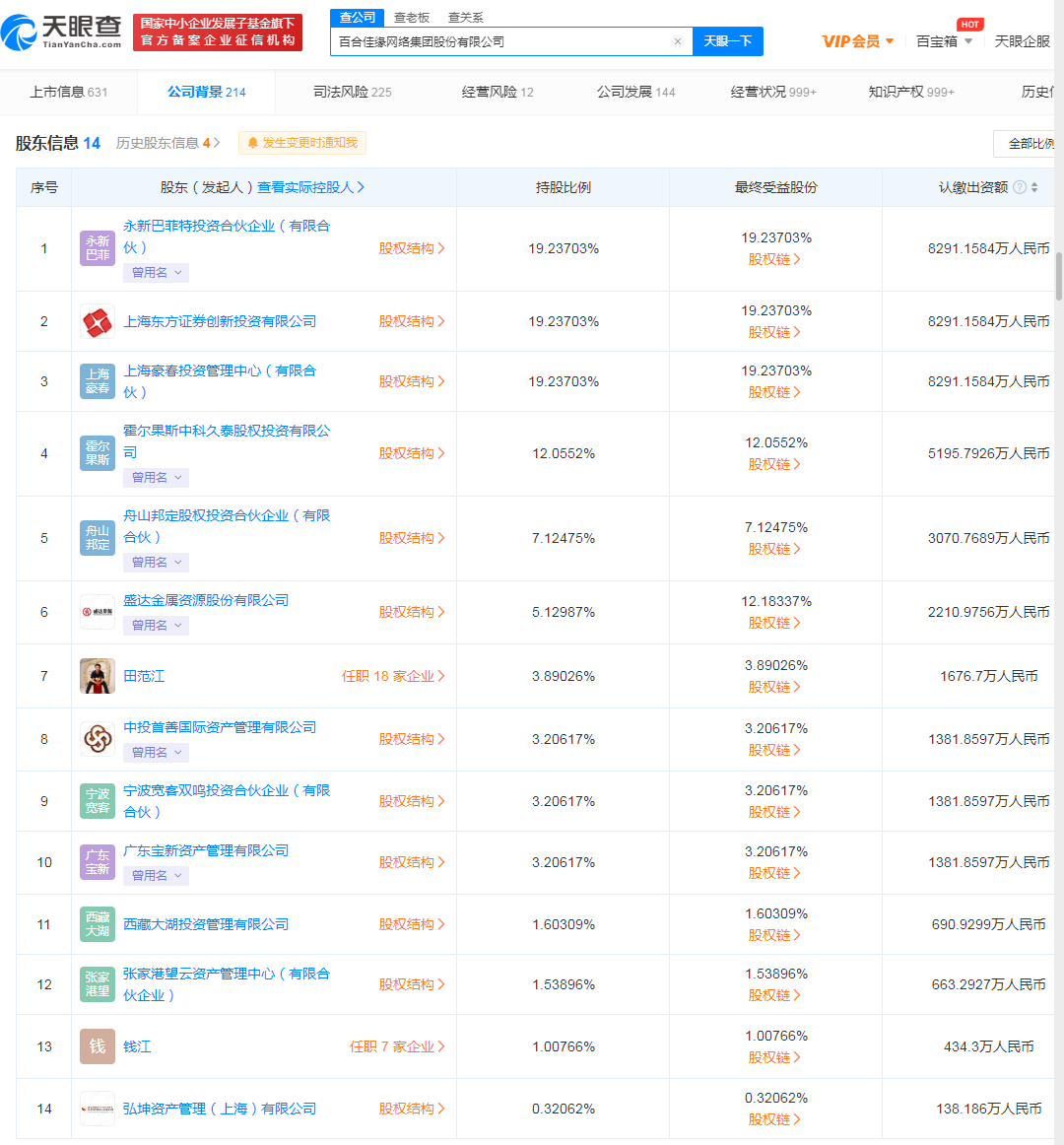Open the 公司发展 tab
1064x1145 pixels.
point(636,92)
